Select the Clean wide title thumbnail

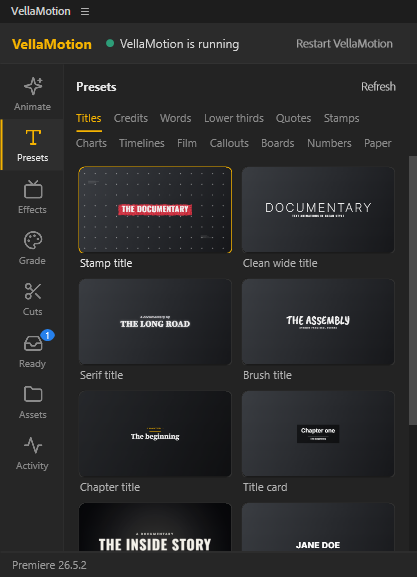click(318, 210)
